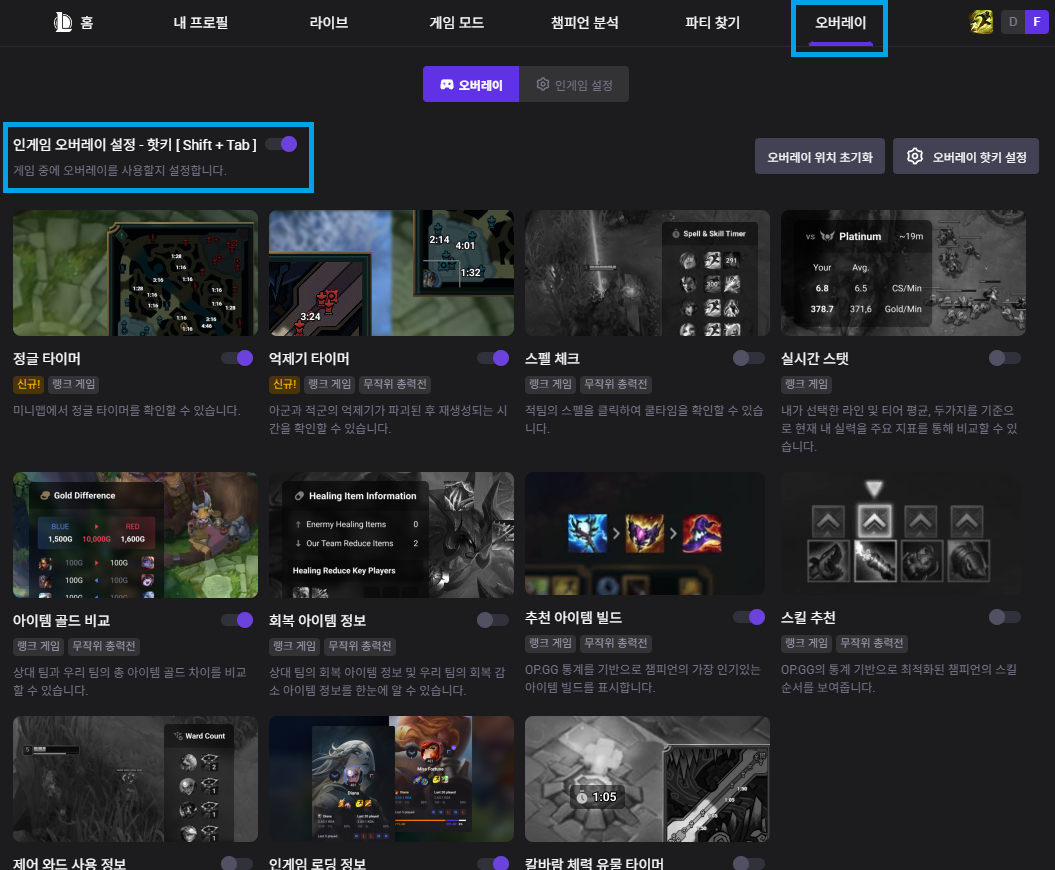Viewport: 1055px width, 870px height.
Task: Turn off 추천 아이템 빌드 toggle
Action: [749, 617]
